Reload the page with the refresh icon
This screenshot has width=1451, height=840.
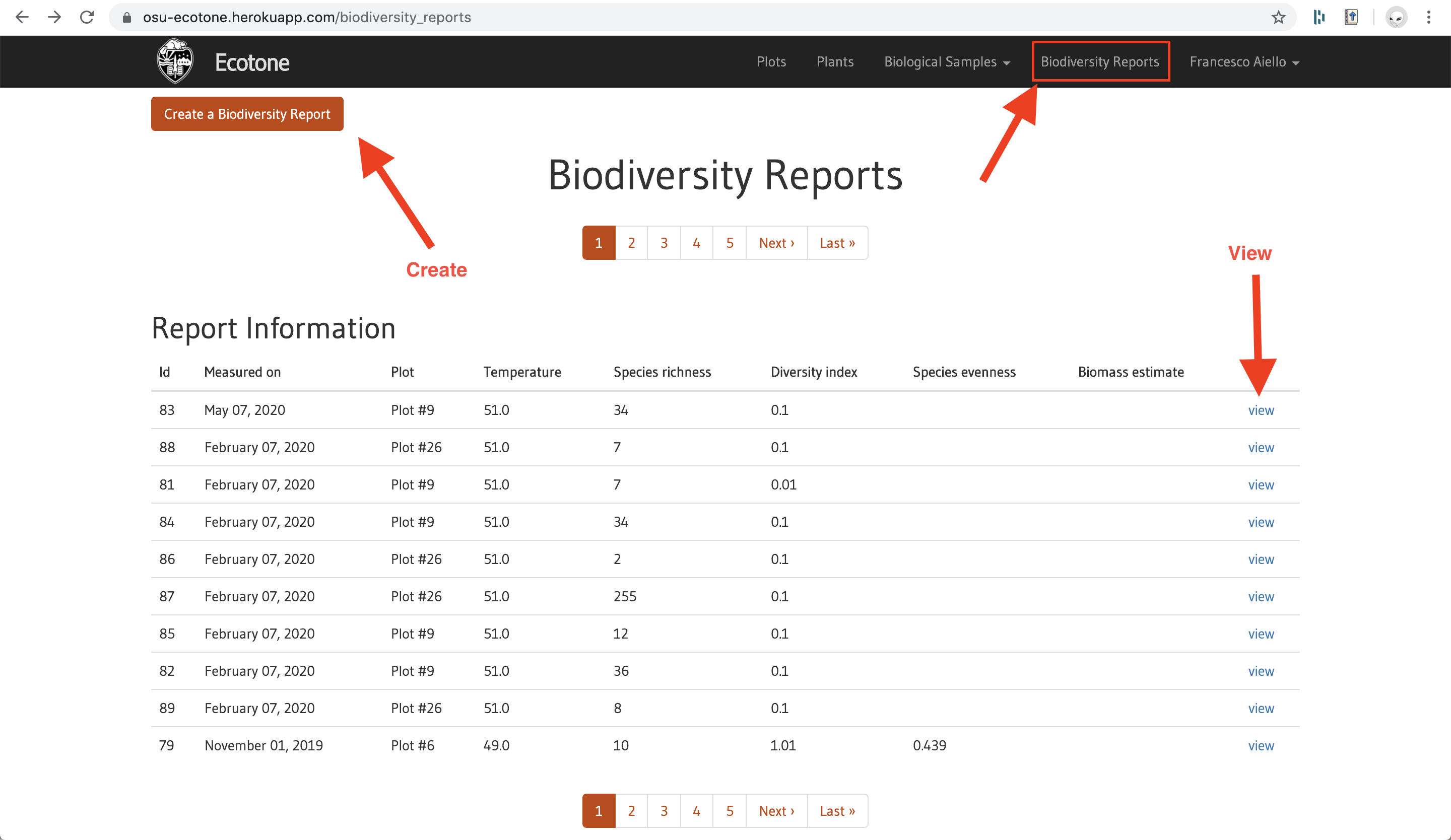pyautogui.click(x=87, y=17)
